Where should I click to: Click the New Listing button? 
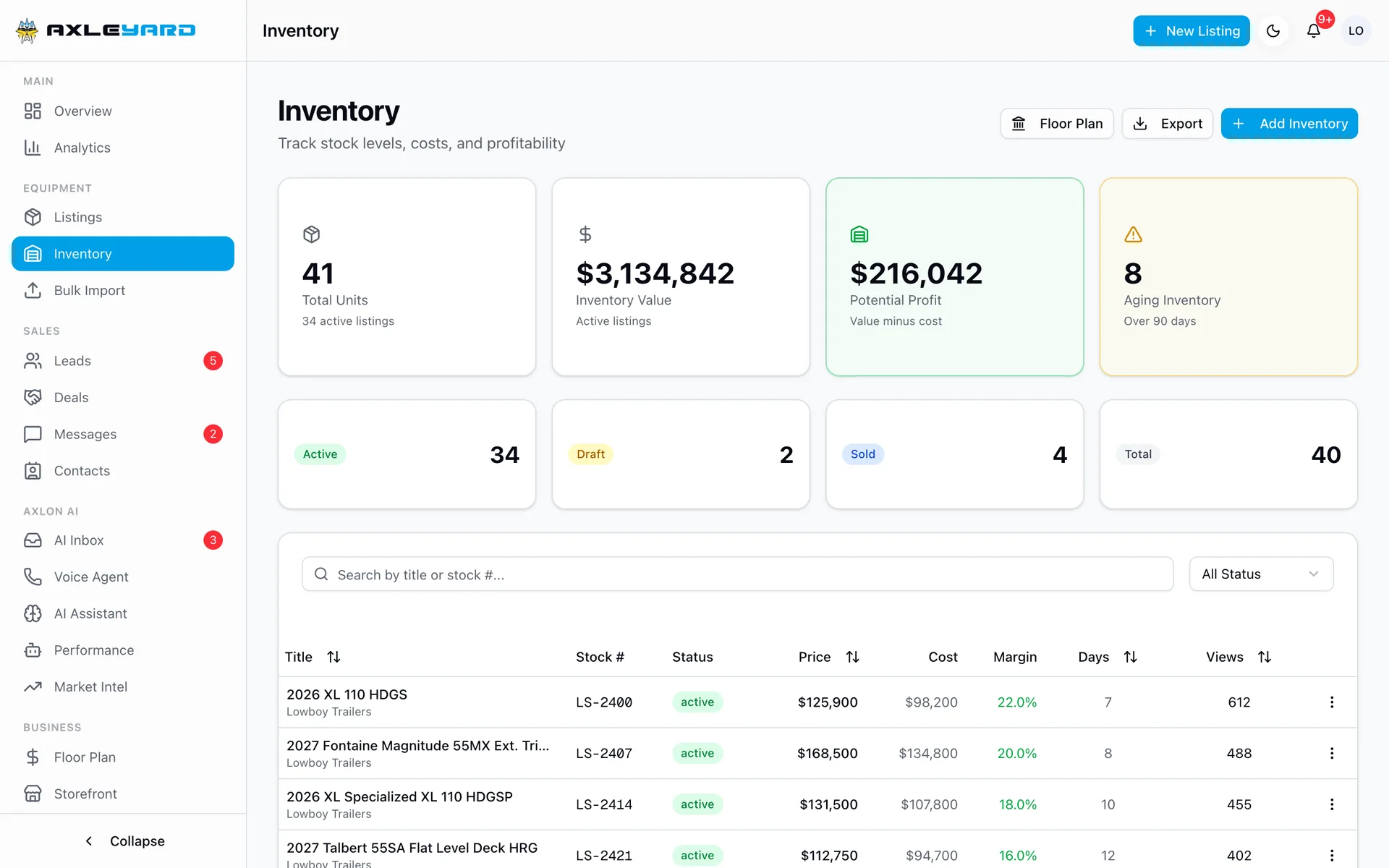click(x=1192, y=31)
